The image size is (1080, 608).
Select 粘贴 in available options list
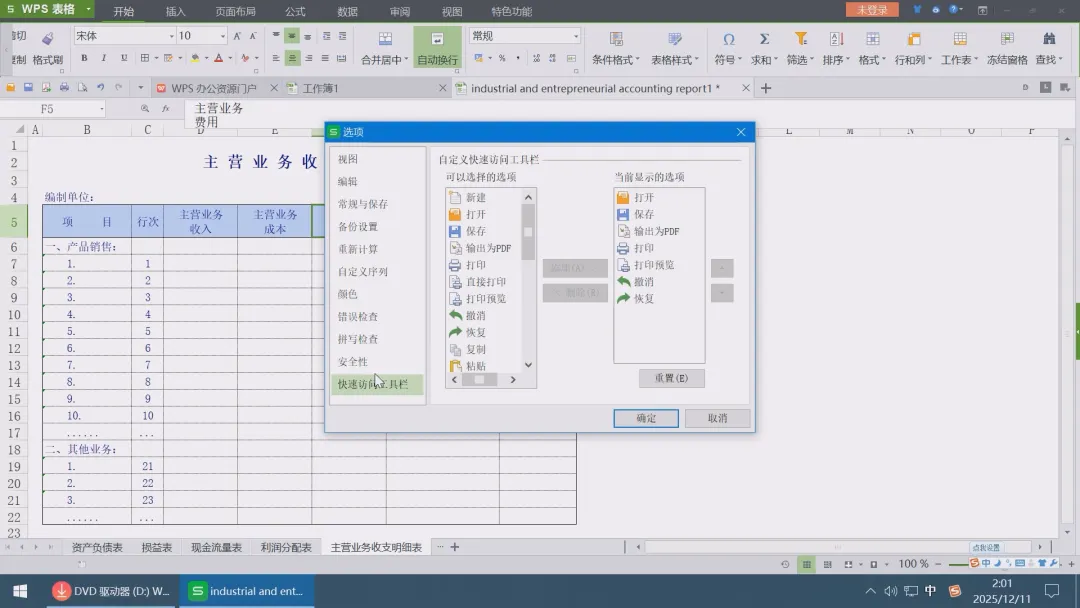(475, 366)
